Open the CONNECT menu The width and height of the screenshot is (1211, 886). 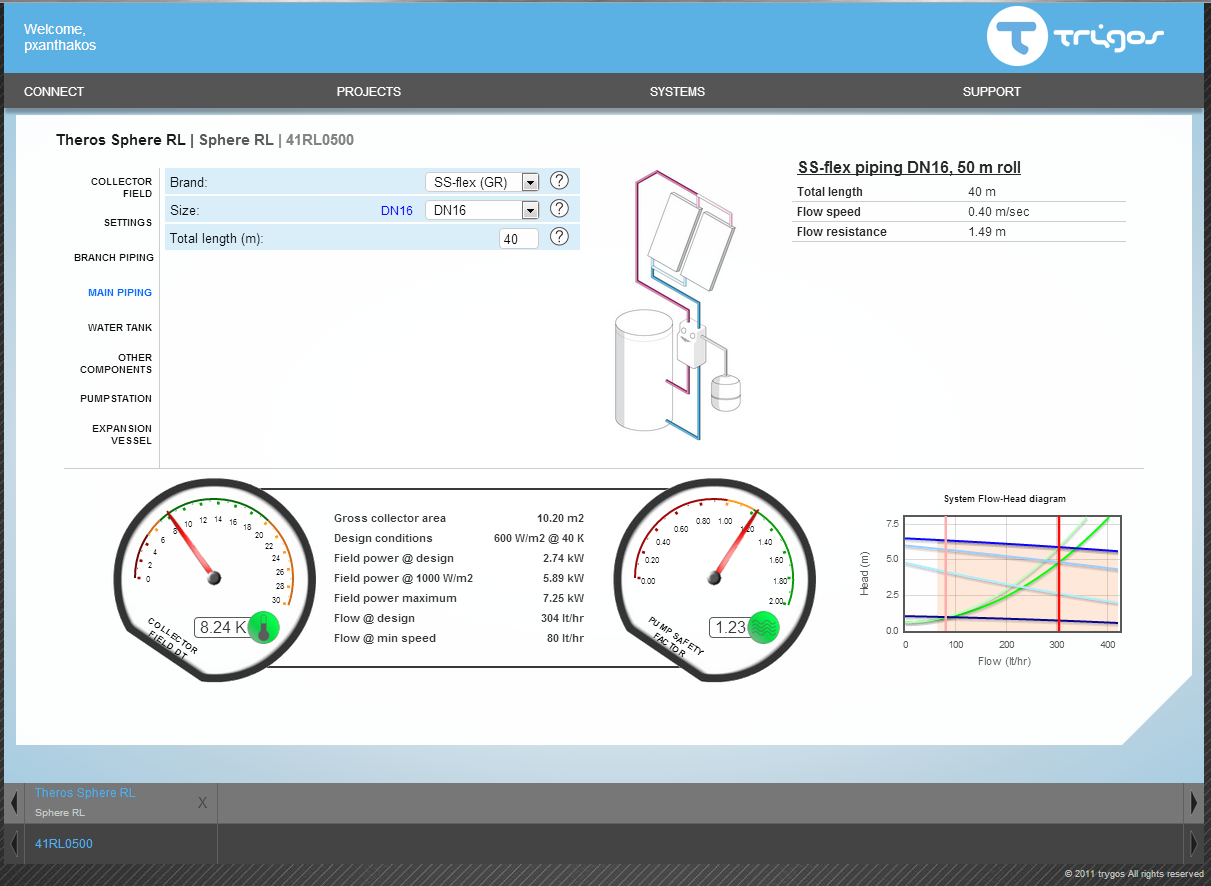[54, 91]
